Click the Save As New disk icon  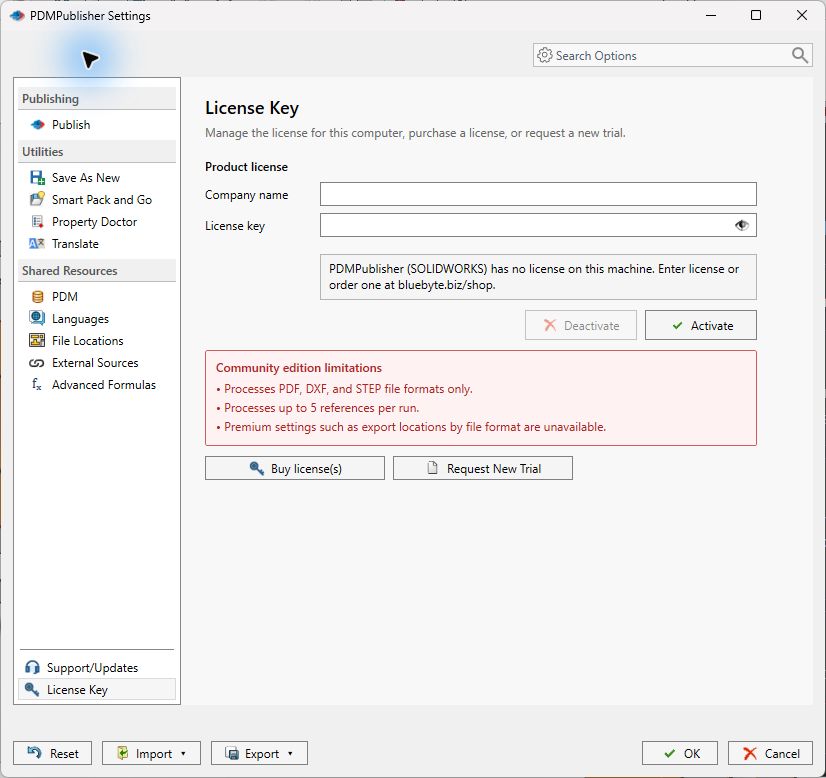pyautogui.click(x=37, y=178)
